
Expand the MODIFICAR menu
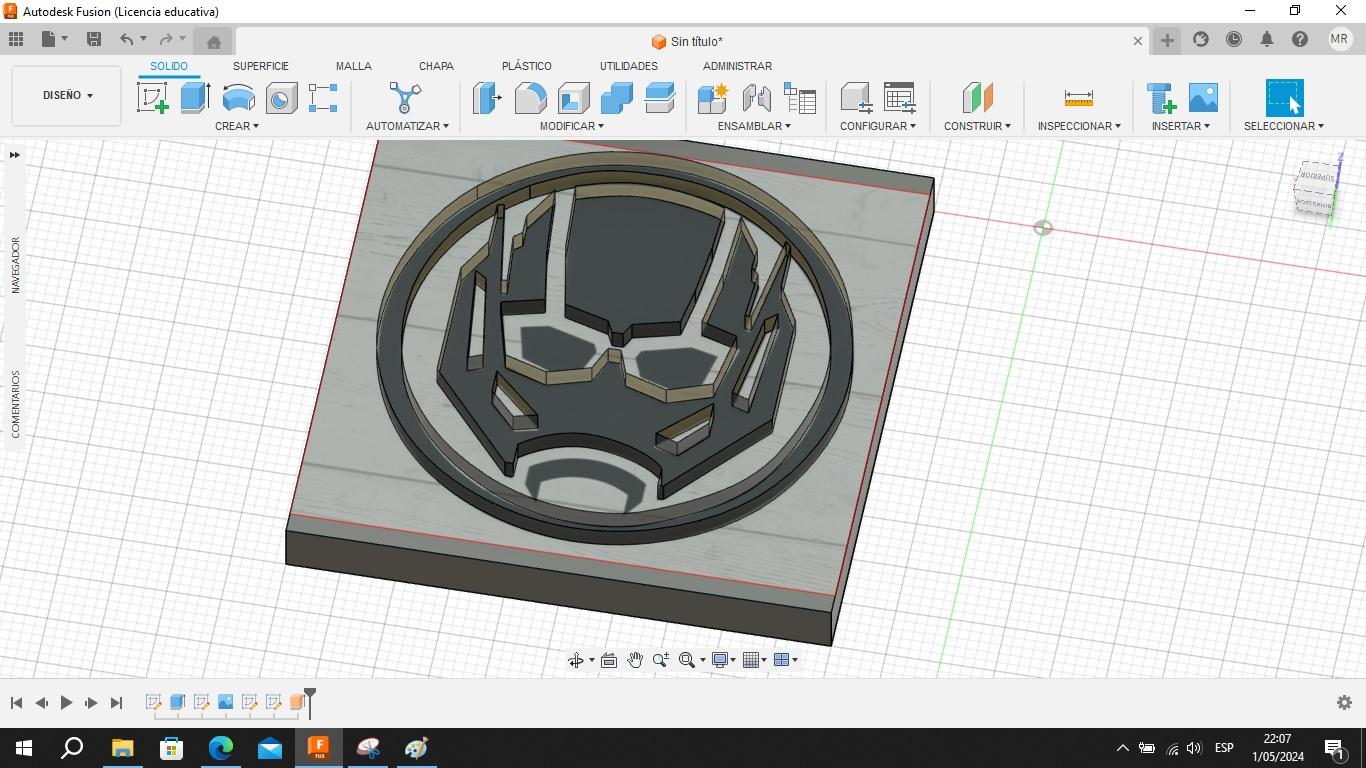tap(572, 126)
